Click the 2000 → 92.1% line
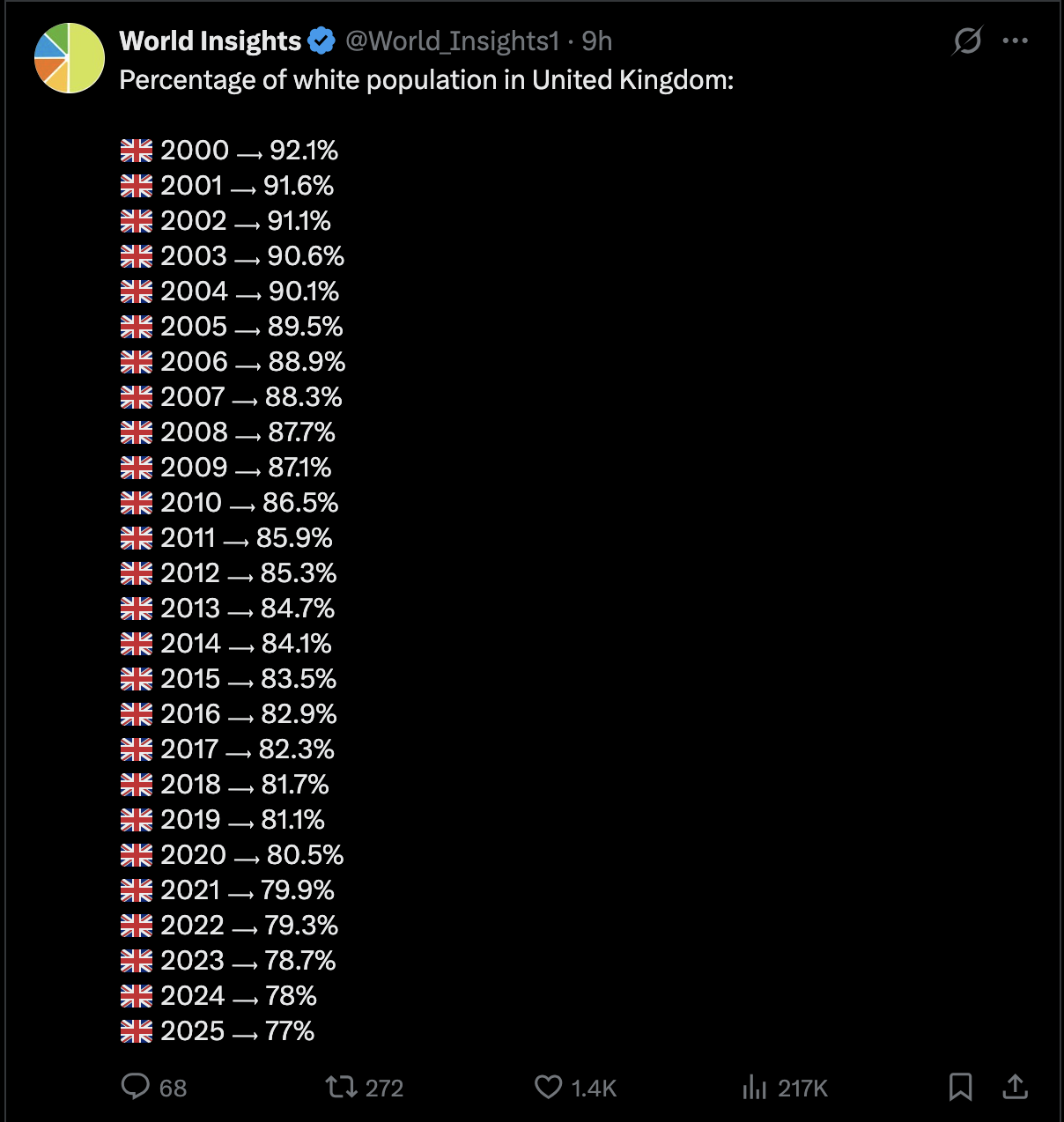This screenshot has width=1064, height=1122. (229, 151)
